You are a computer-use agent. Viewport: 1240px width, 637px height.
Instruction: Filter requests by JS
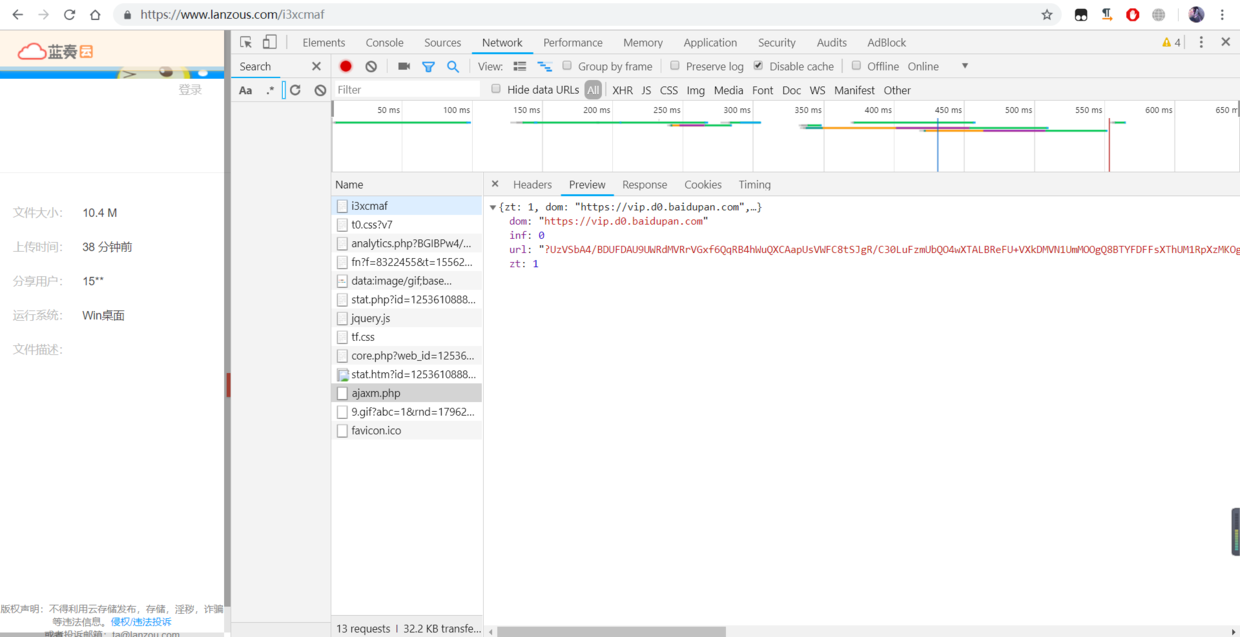click(x=646, y=90)
